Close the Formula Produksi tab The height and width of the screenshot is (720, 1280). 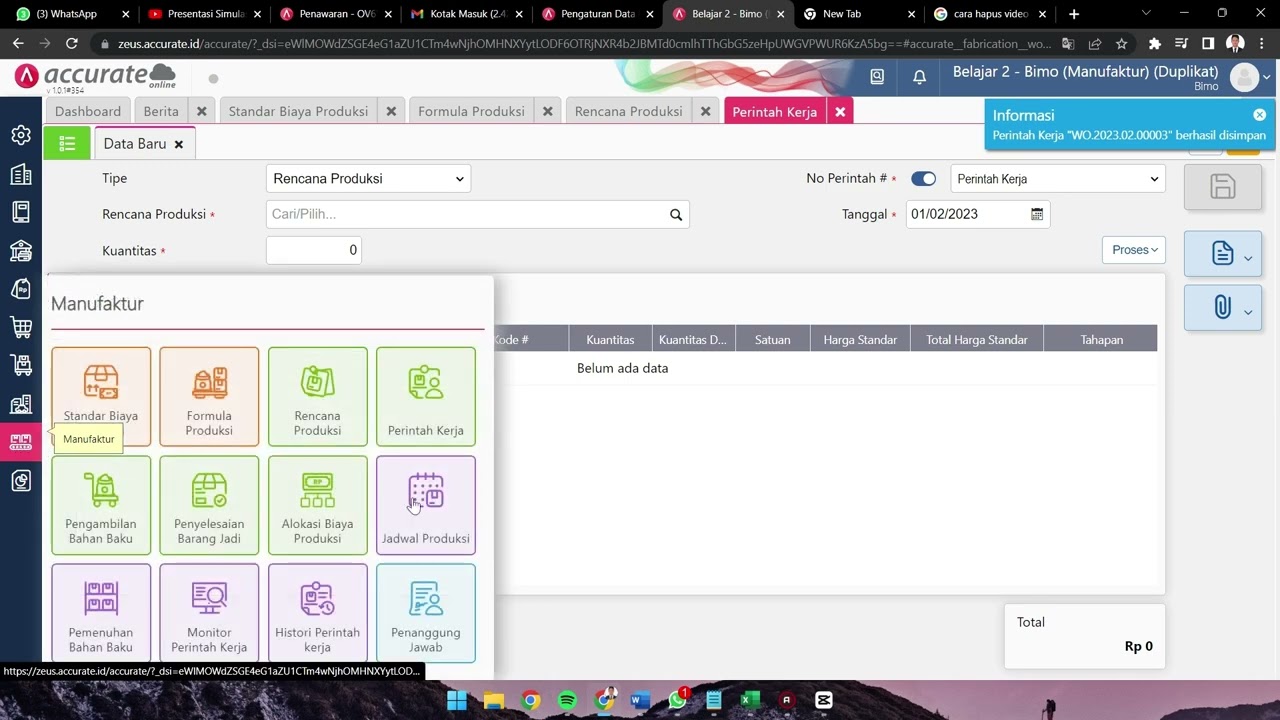click(x=548, y=112)
